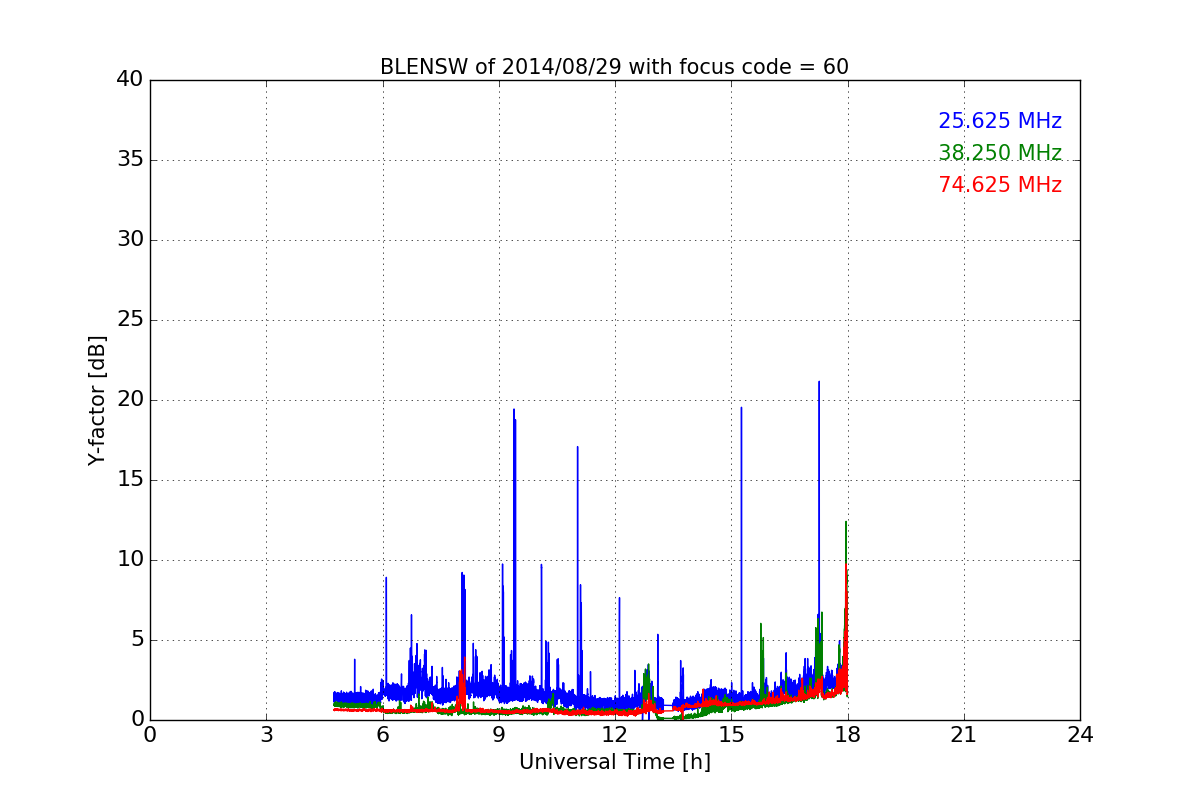Click the y-axis tick label 20
Screen dimensions: 1200x800
click(x=130, y=400)
